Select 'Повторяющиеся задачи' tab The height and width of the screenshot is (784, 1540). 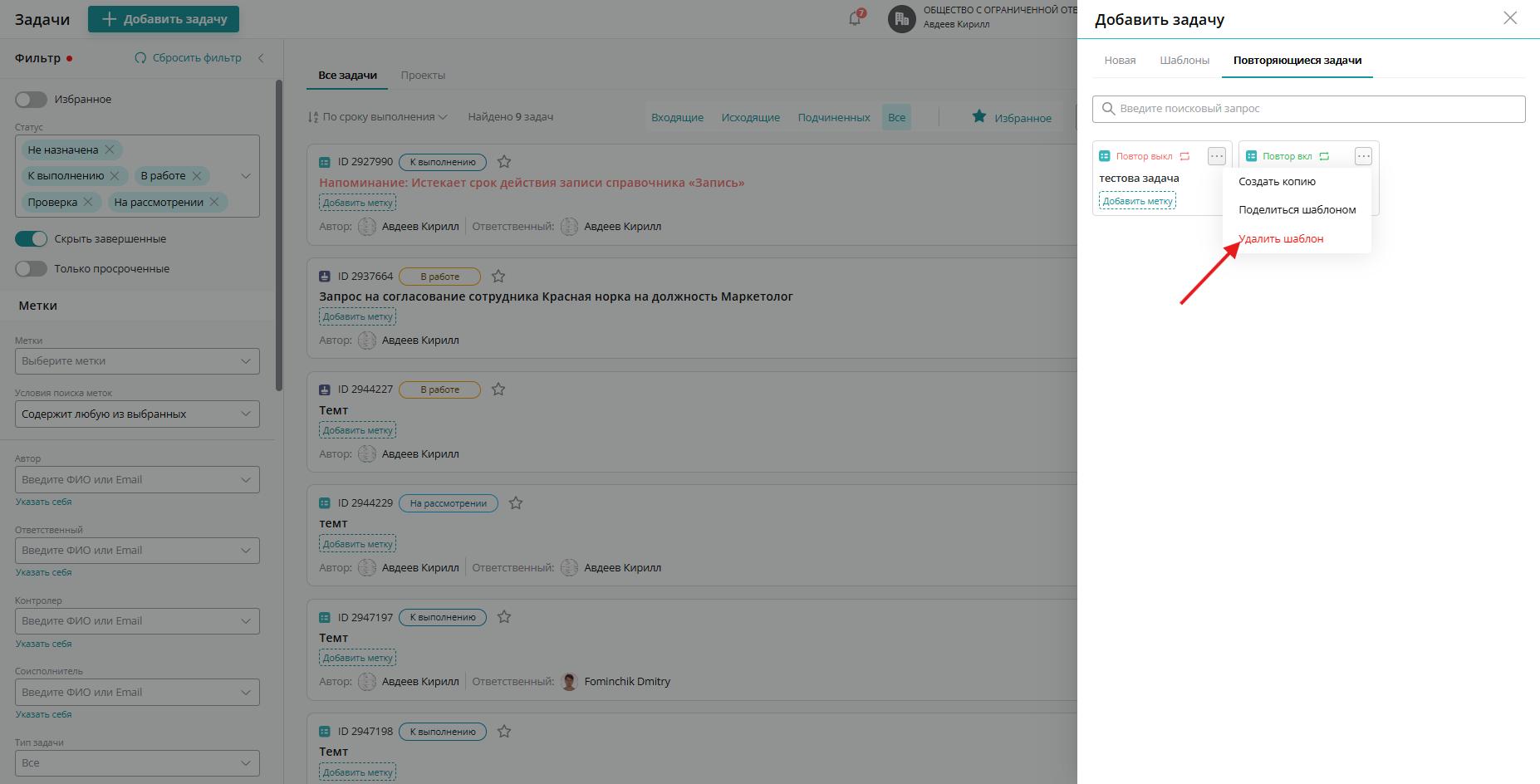(1297, 61)
